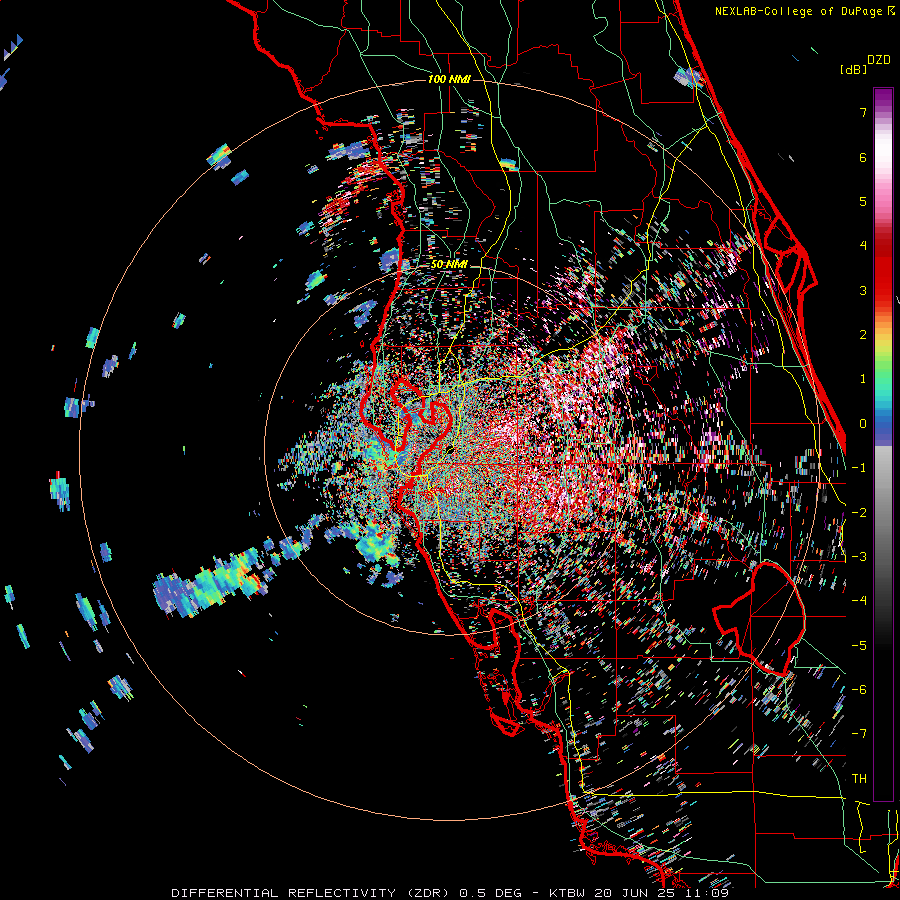Click the -6 value on the color scale
900x900 pixels.
point(859,690)
